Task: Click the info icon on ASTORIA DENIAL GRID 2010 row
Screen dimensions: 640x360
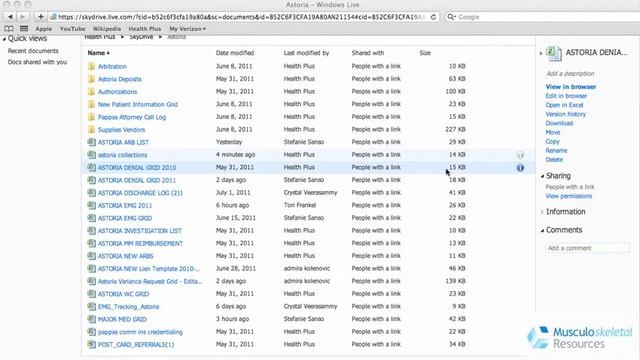Action: pyautogui.click(x=520, y=168)
